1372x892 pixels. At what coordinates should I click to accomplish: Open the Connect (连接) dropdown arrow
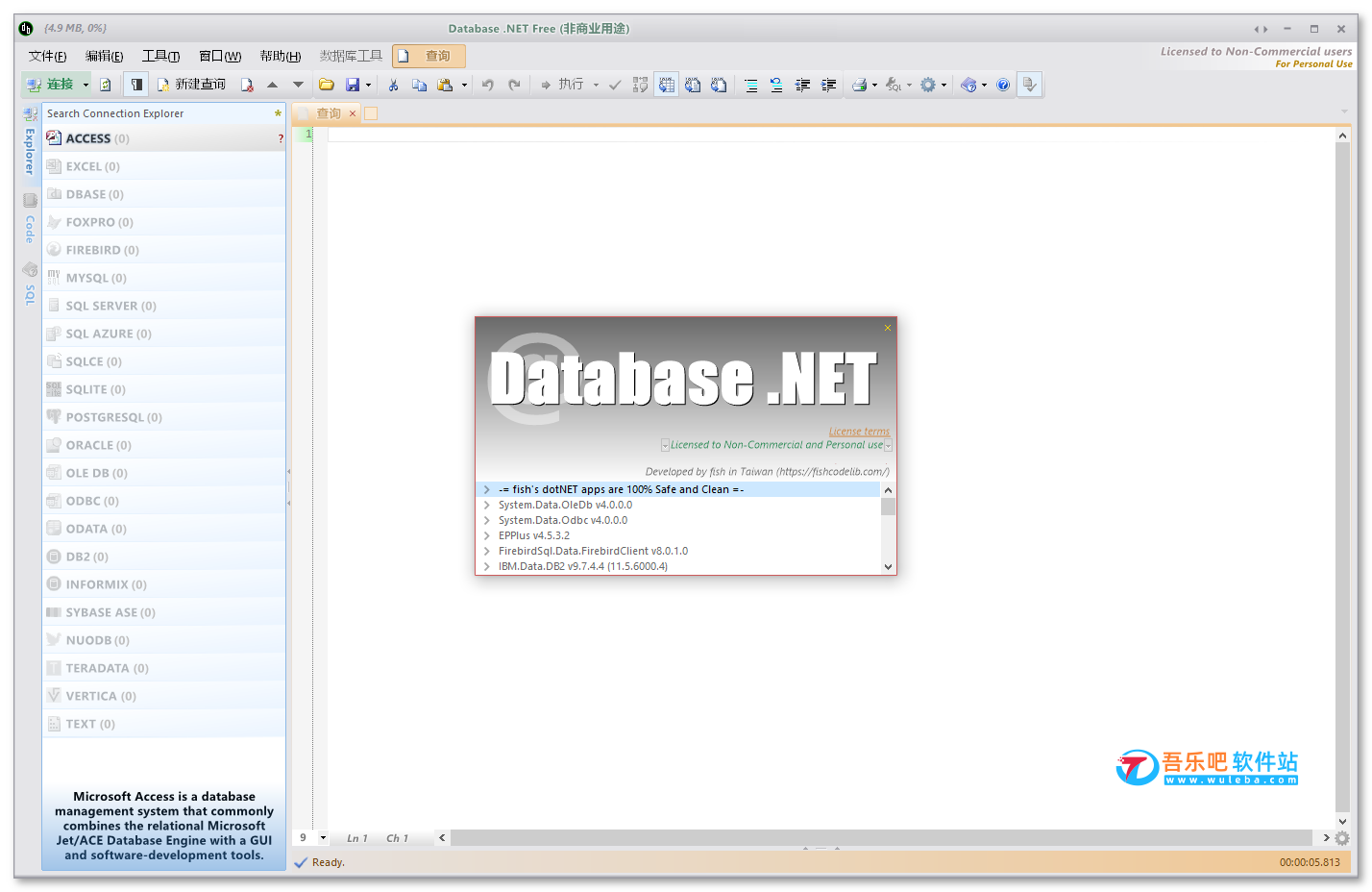[x=86, y=85]
